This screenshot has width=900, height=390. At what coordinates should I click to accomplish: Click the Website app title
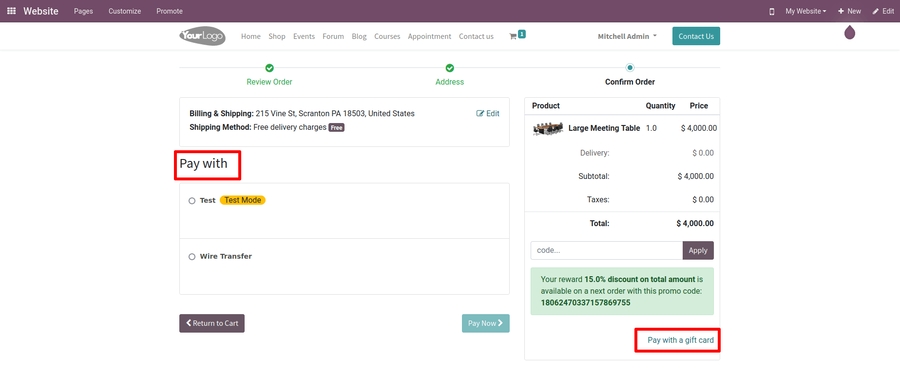click(x=41, y=11)
